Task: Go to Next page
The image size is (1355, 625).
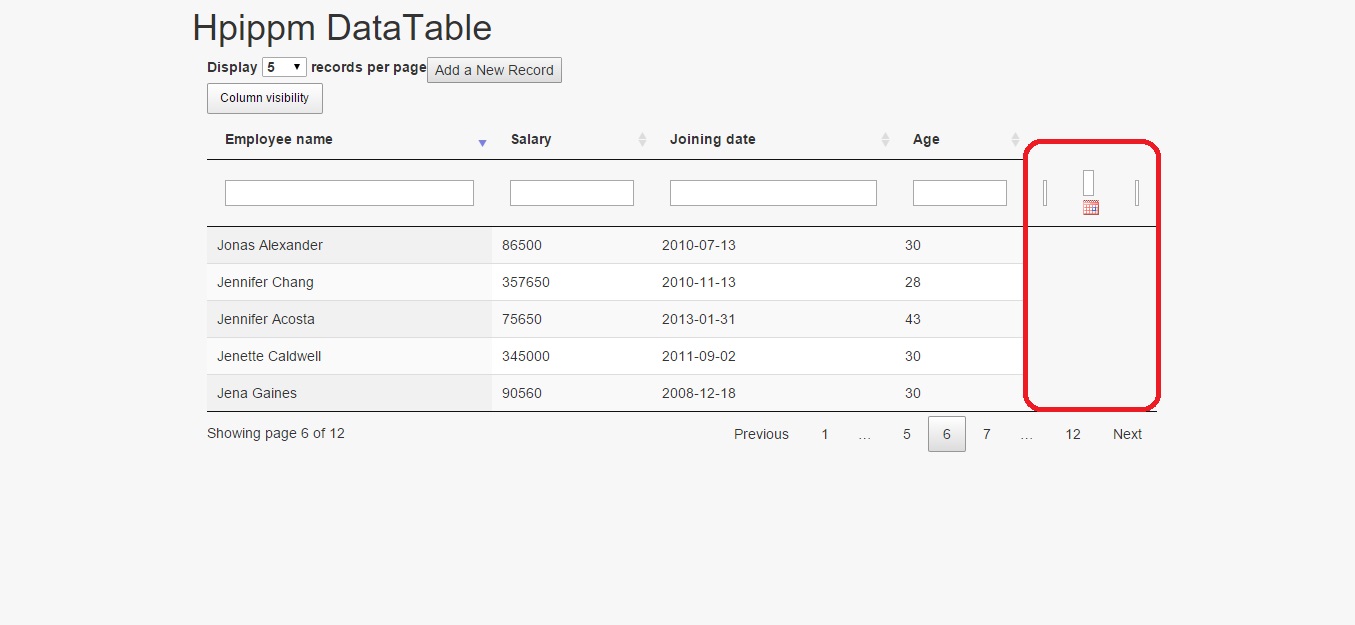Action: 1127,434
